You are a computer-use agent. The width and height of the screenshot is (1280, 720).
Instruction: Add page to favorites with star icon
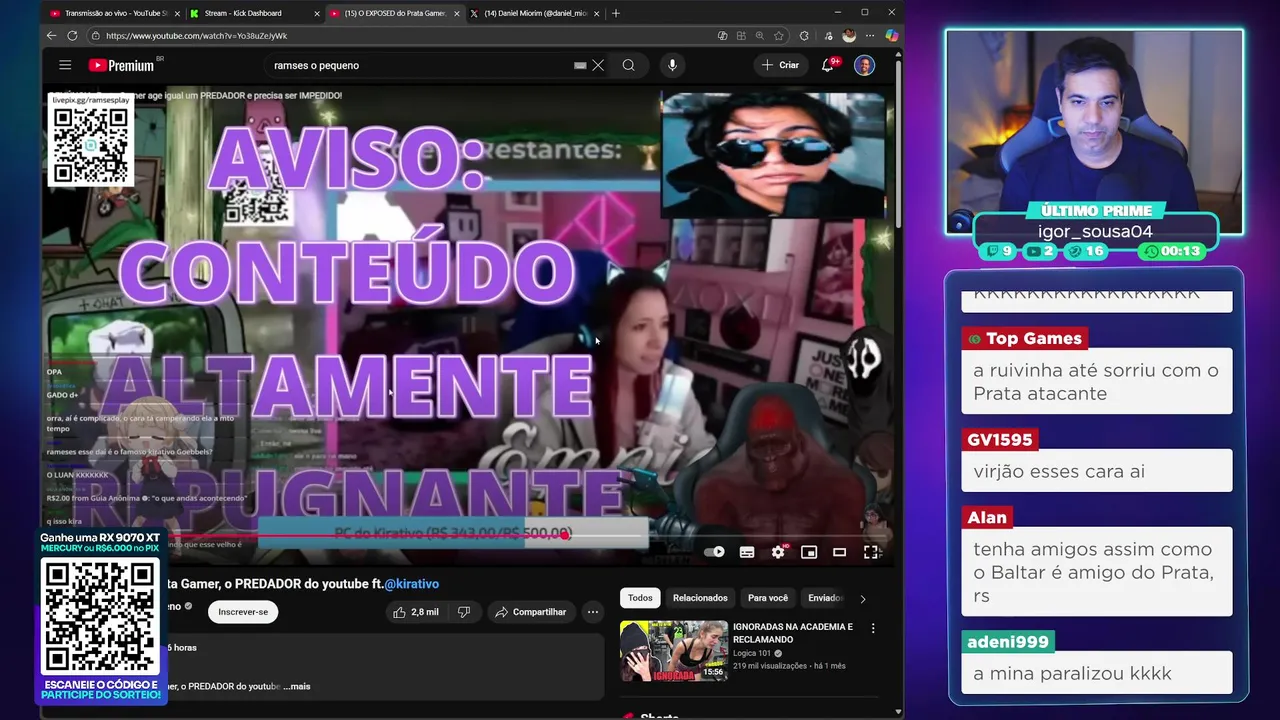(x=778, y=35)
